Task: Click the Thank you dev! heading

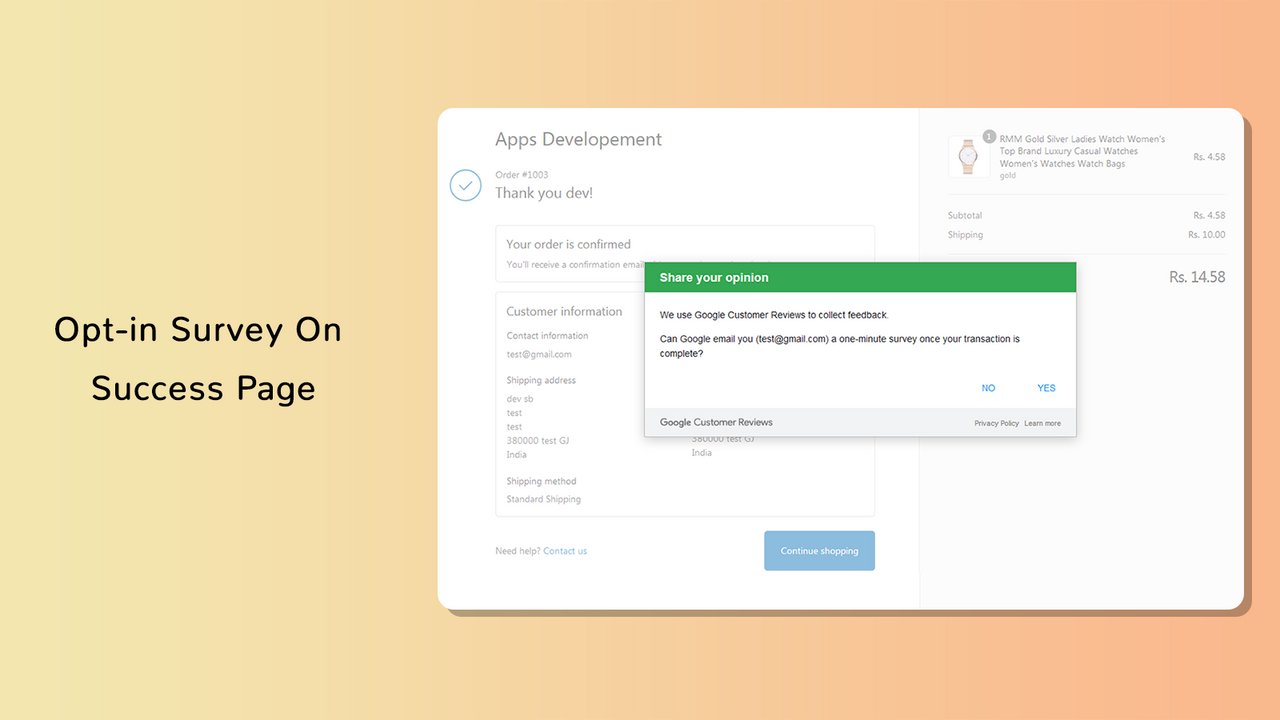Action: (x=544, y=193)
